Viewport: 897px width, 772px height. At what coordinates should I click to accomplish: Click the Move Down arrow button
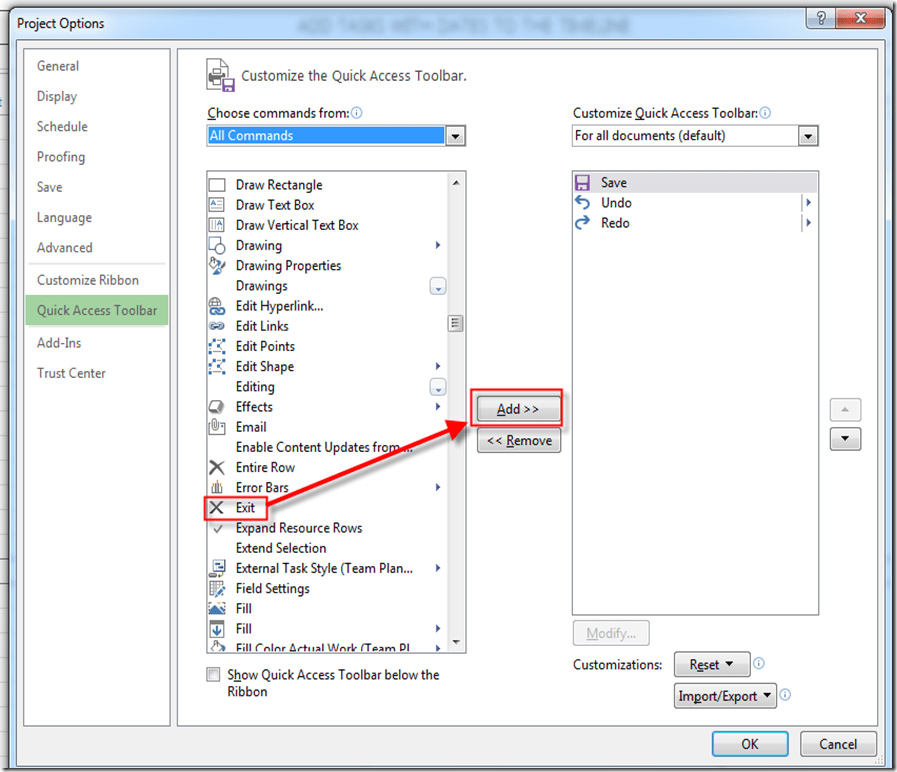(x=845, y=439)
